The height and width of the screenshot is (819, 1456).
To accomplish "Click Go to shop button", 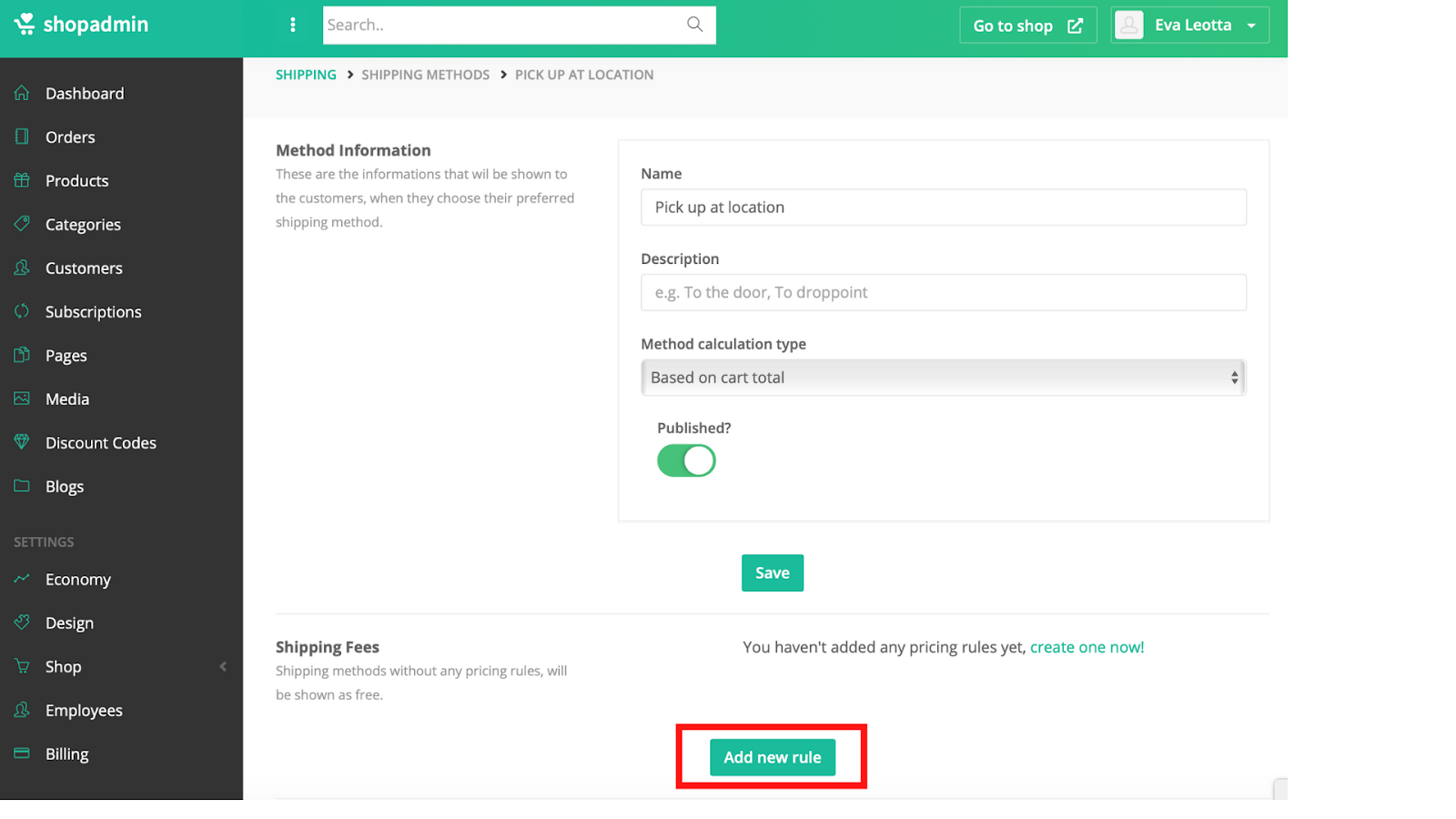I will click(x=1027, y=25).
